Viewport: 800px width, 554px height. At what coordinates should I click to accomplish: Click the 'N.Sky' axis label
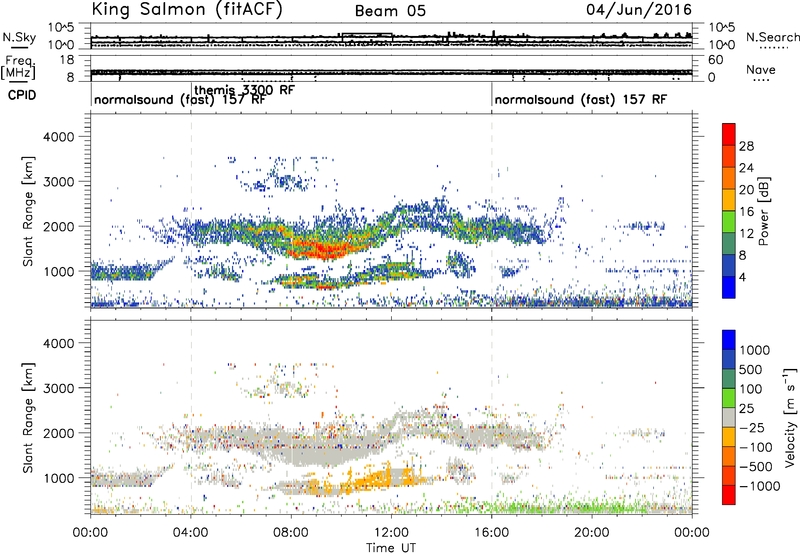pos(19,37)
